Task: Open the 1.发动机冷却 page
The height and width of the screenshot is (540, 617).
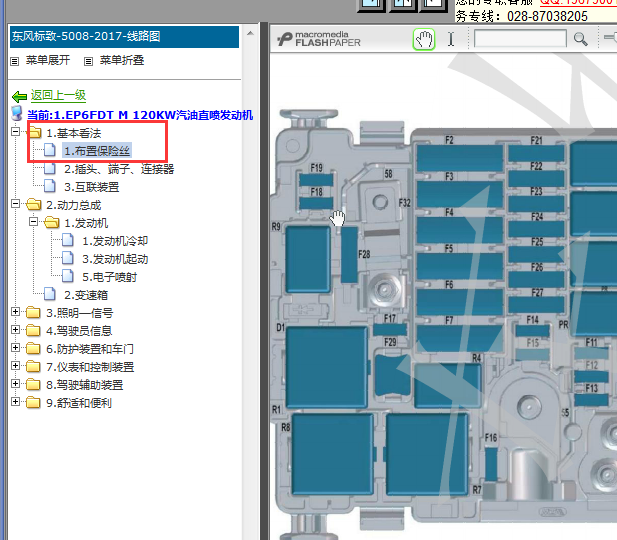Action: (115, 241)
